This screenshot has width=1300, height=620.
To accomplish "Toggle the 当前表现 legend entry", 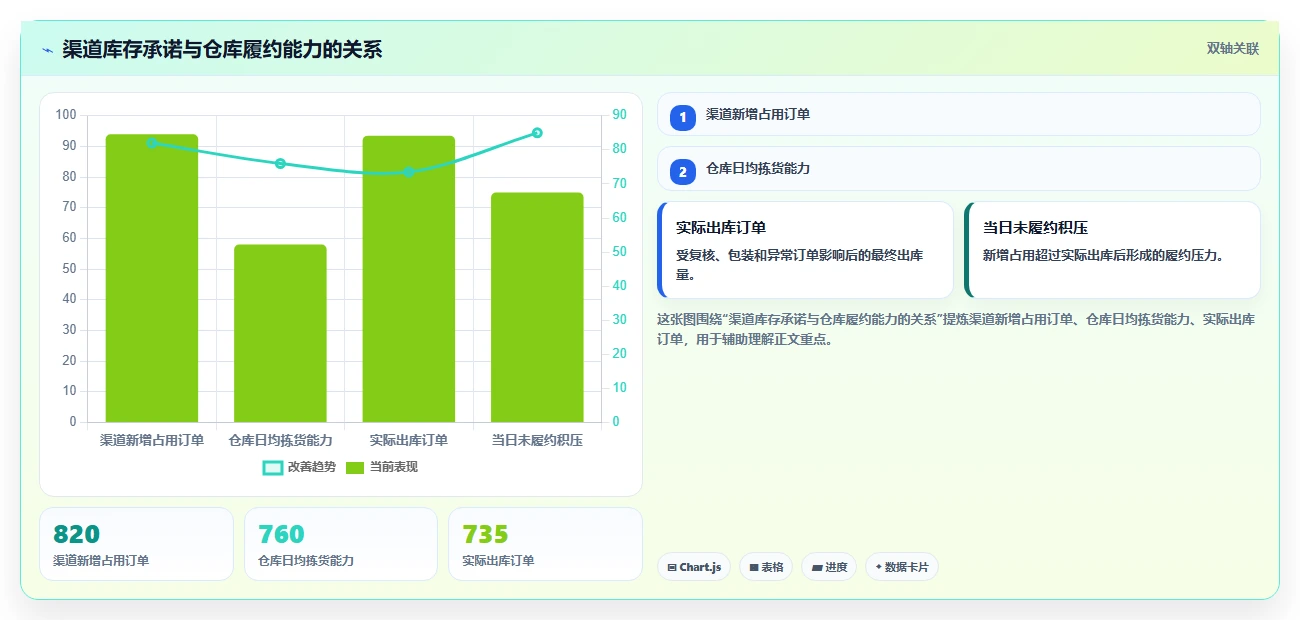I will coord(382,467).
